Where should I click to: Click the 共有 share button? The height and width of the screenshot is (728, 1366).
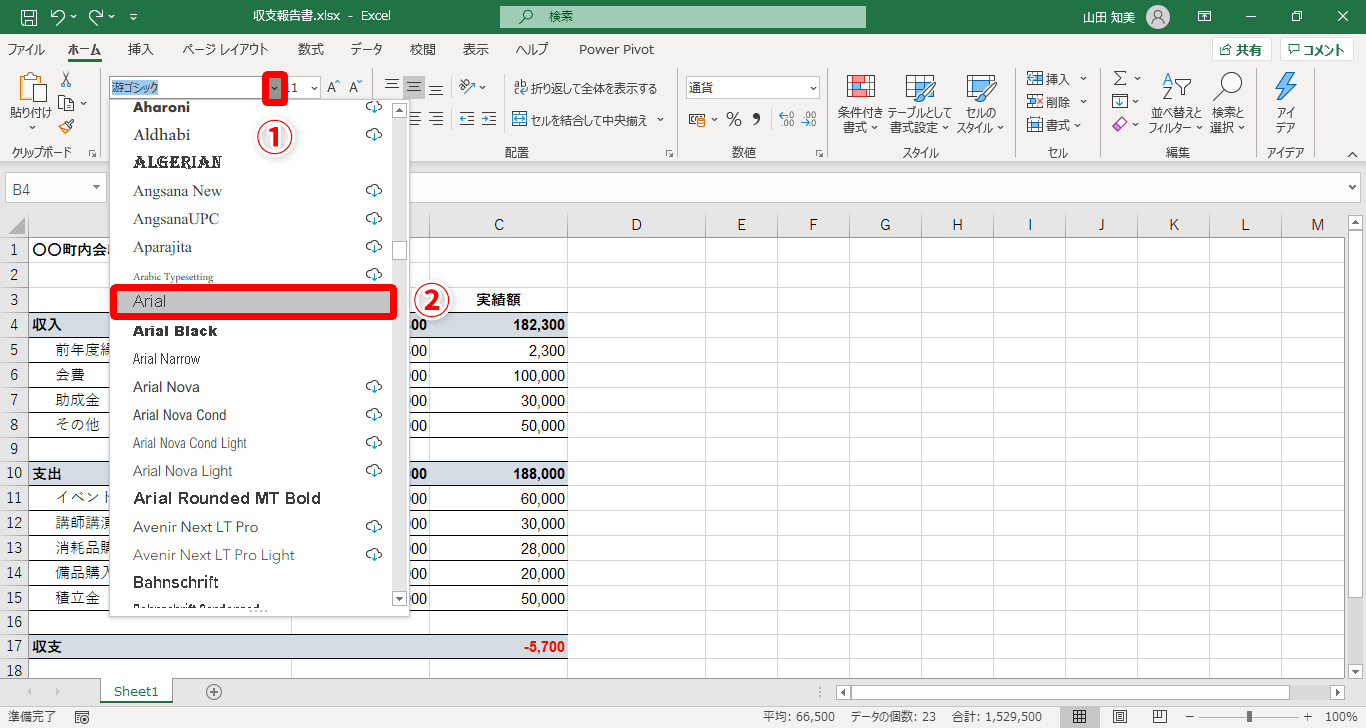1241,50
